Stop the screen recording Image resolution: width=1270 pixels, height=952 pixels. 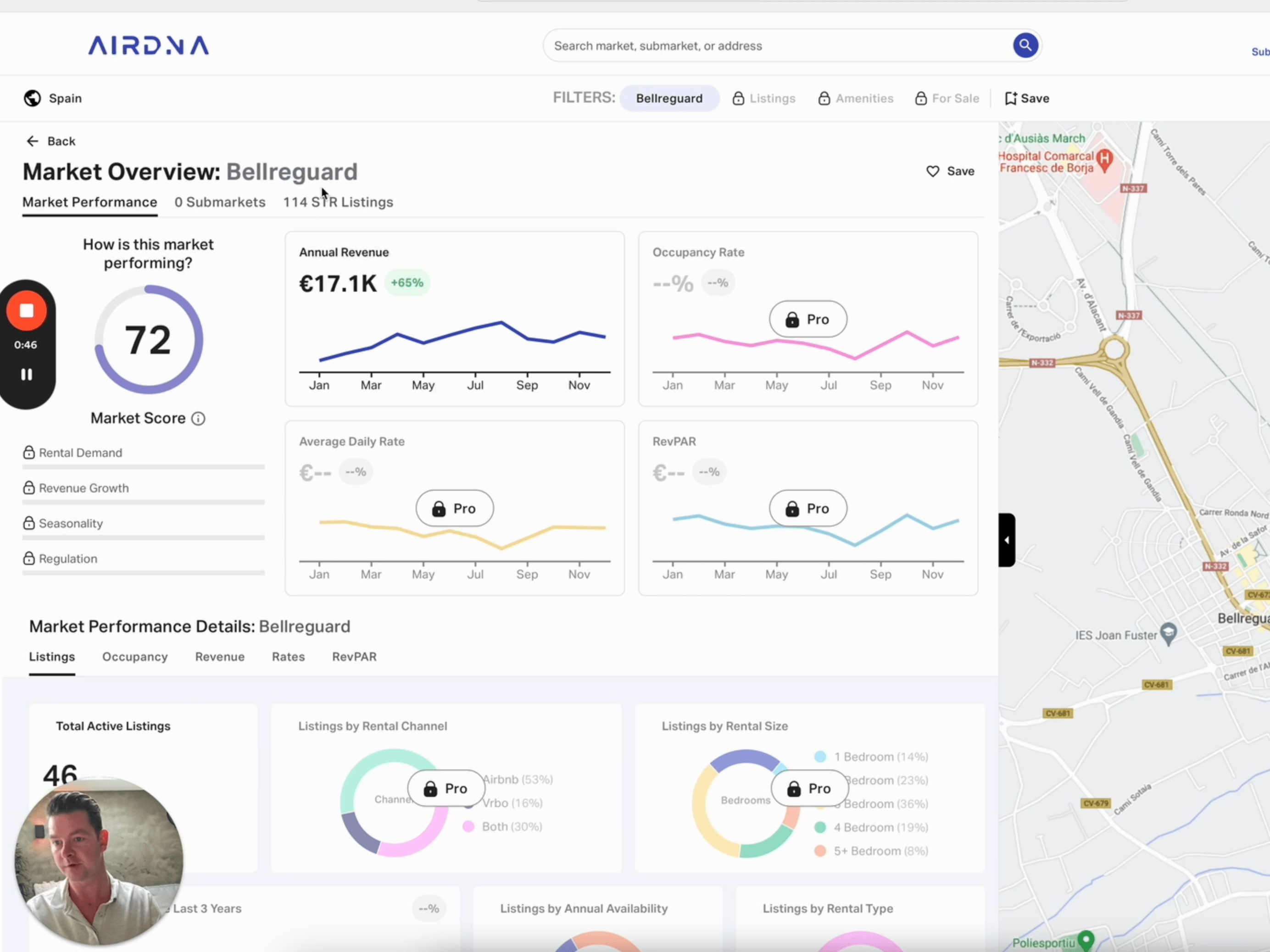27,311
